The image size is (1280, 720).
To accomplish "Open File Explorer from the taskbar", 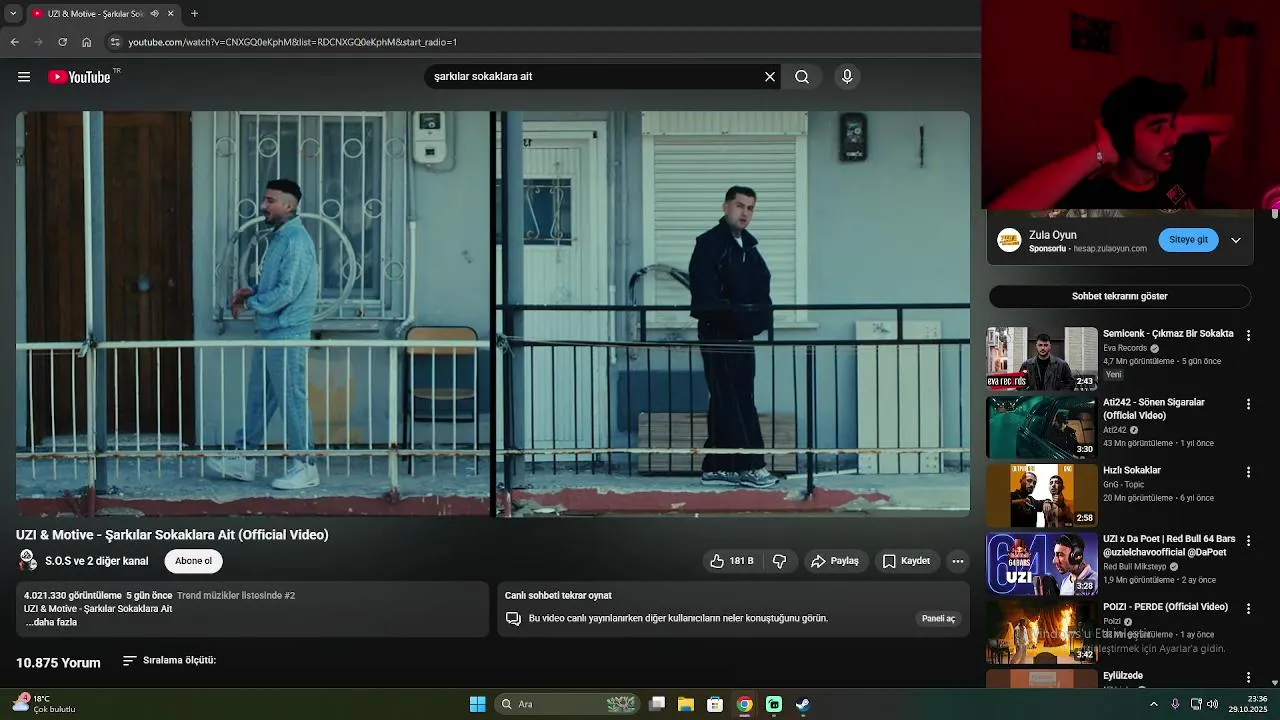I will pos(686,704).
